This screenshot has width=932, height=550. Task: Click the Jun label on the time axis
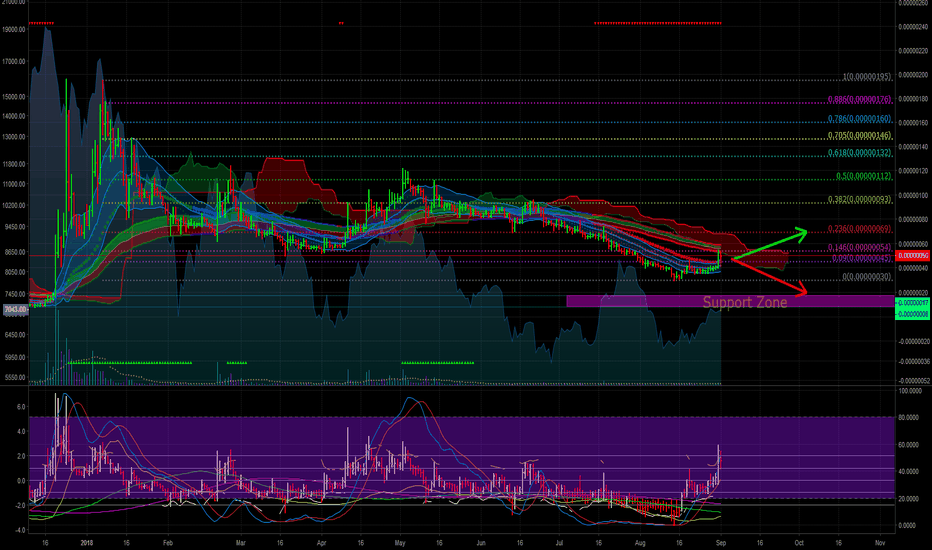click(480, 543)
